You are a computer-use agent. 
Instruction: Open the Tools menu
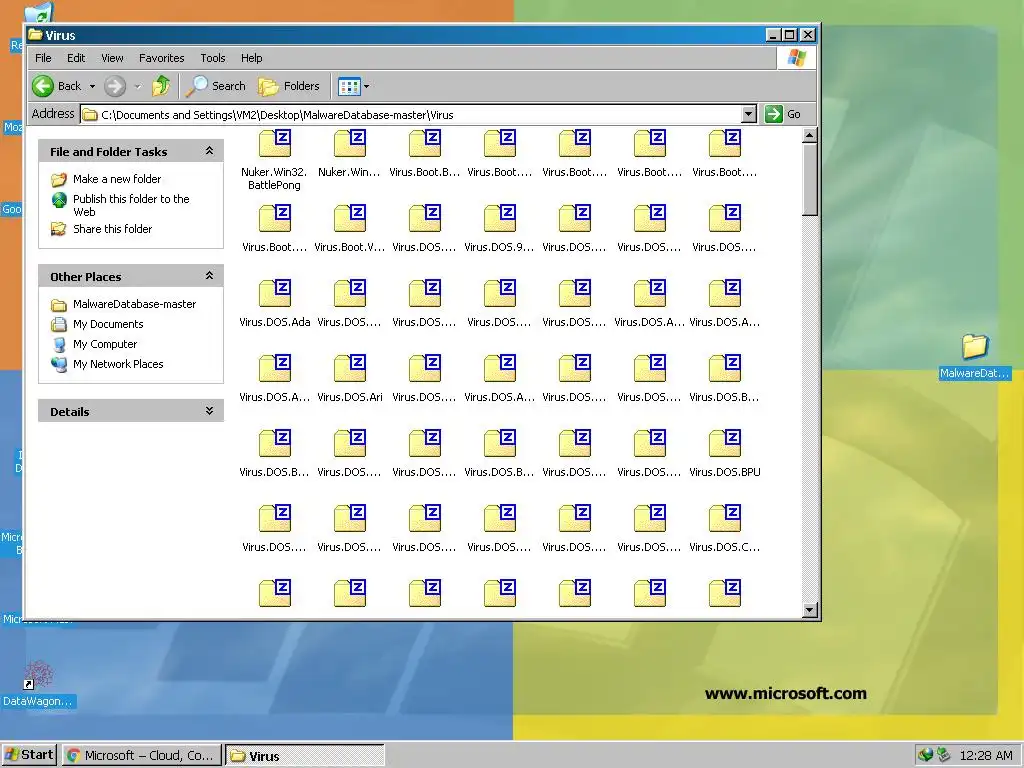(213, 58)
